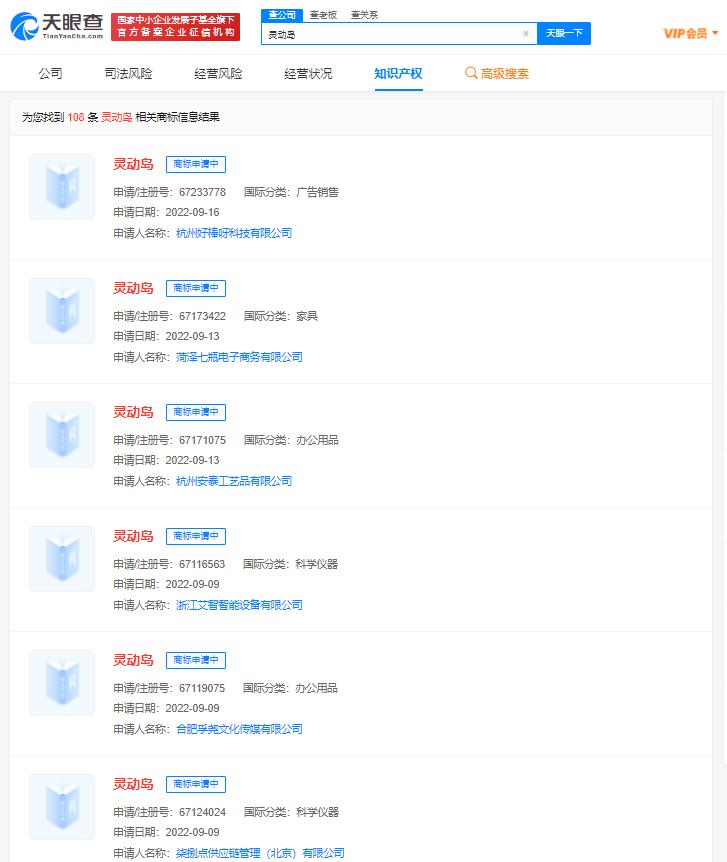Click 商标申请中 tag for application 67119075

tap(196, 660)
